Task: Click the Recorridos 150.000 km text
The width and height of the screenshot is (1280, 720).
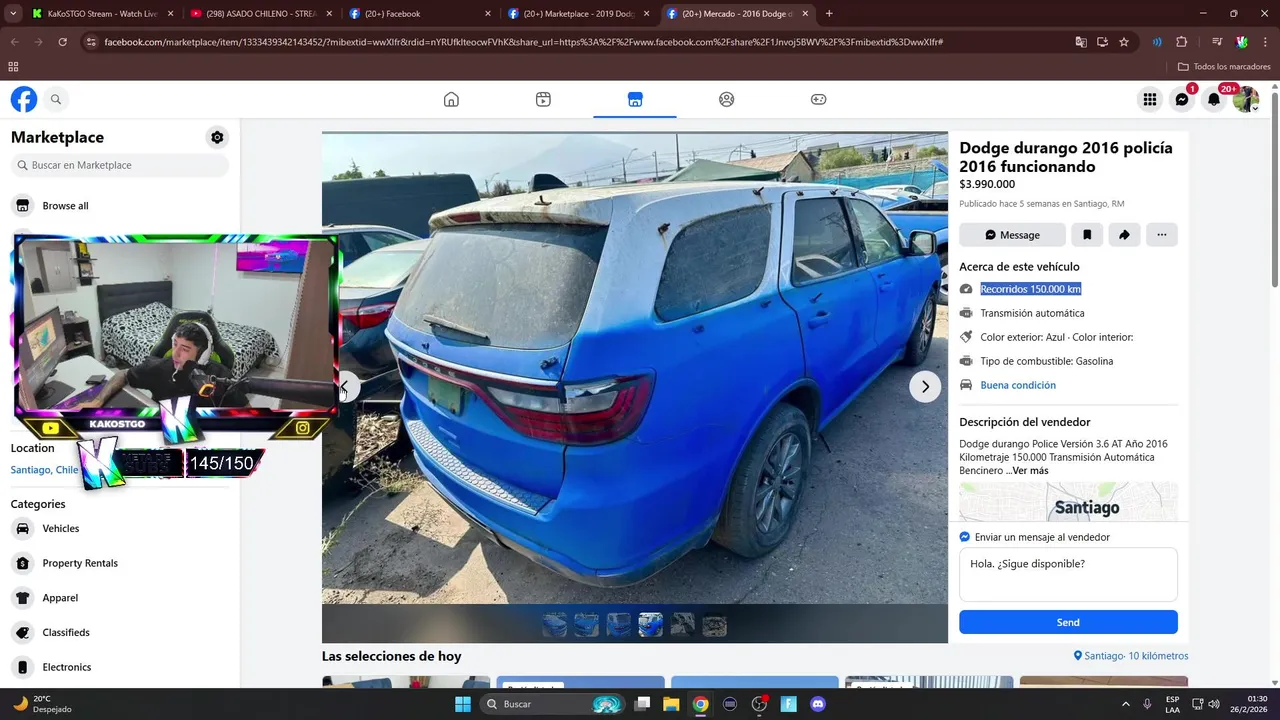Action: tap(1030, 289)
